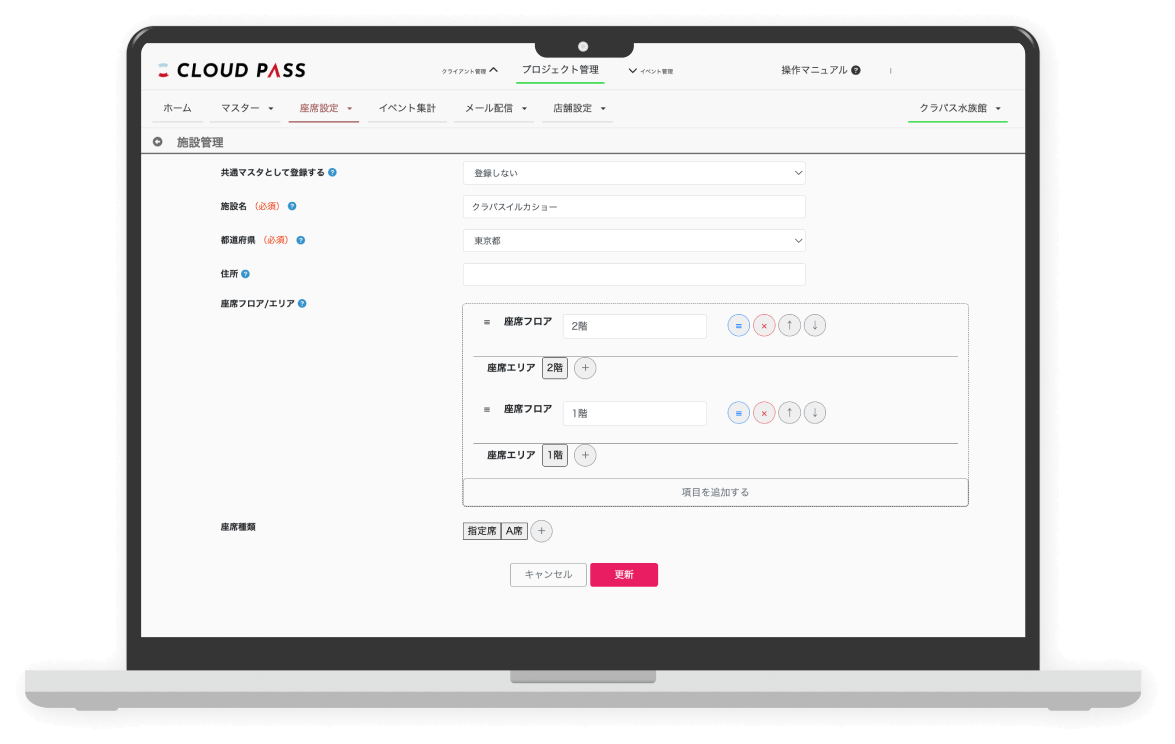Click the pink 更新 button

[623, 575]
